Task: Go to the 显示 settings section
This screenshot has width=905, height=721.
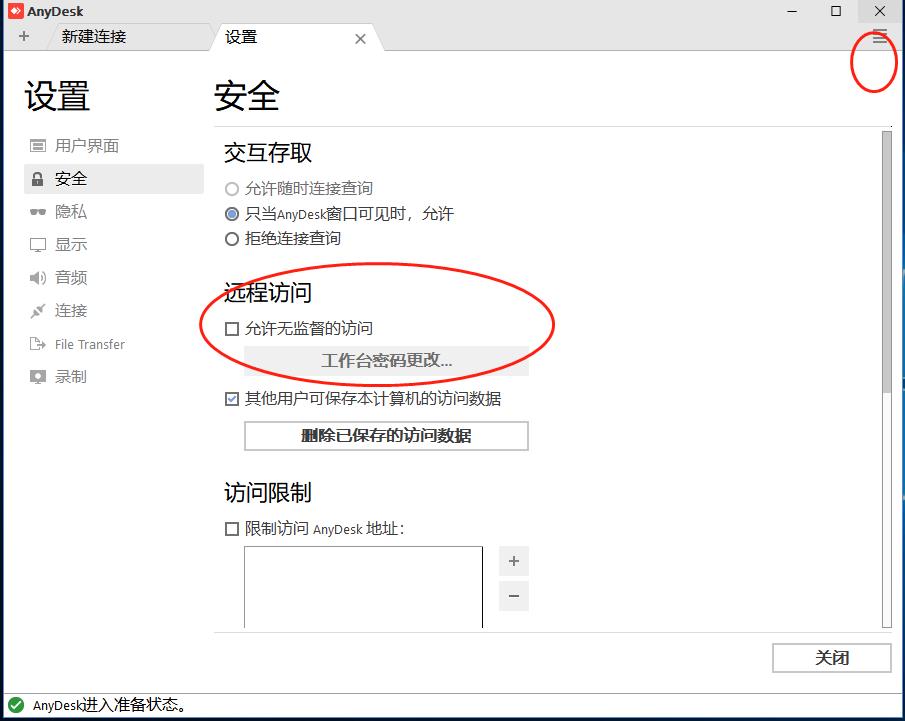Action: (114, 244)
